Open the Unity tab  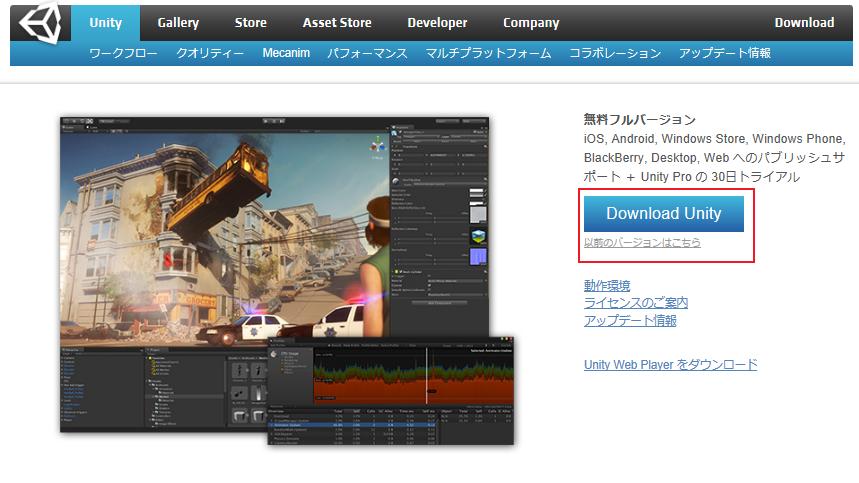(105, 23)
